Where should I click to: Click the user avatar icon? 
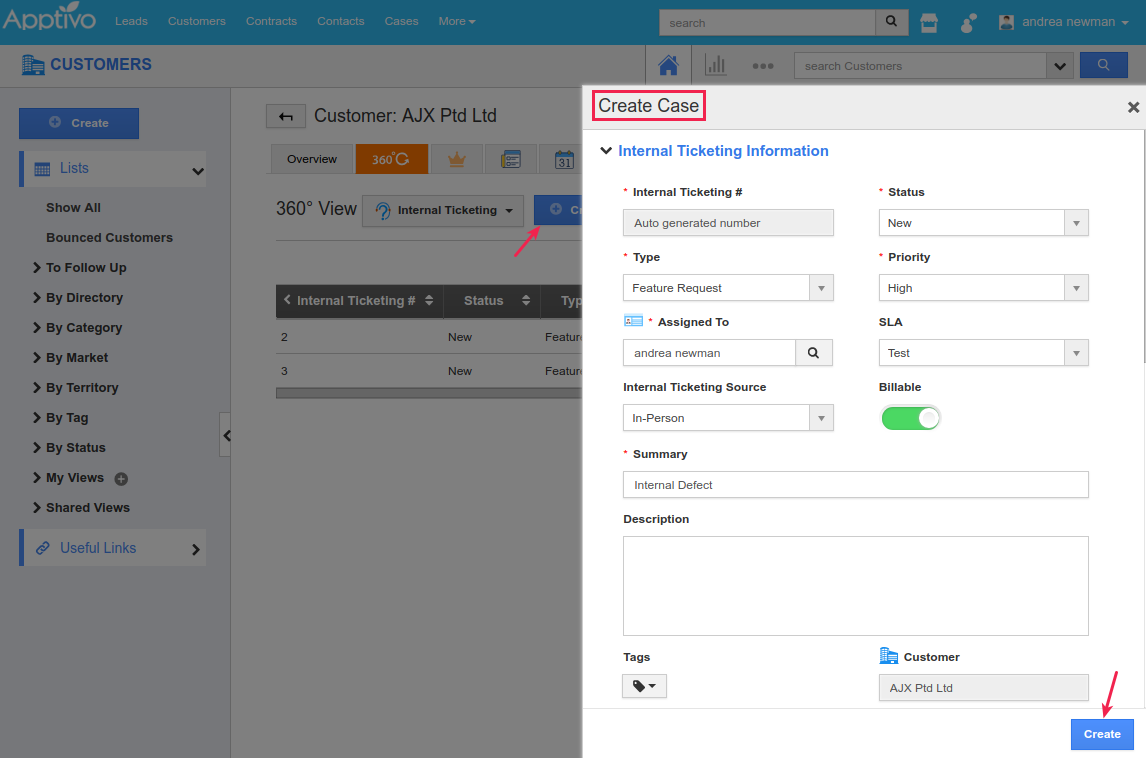(1006, 22)
